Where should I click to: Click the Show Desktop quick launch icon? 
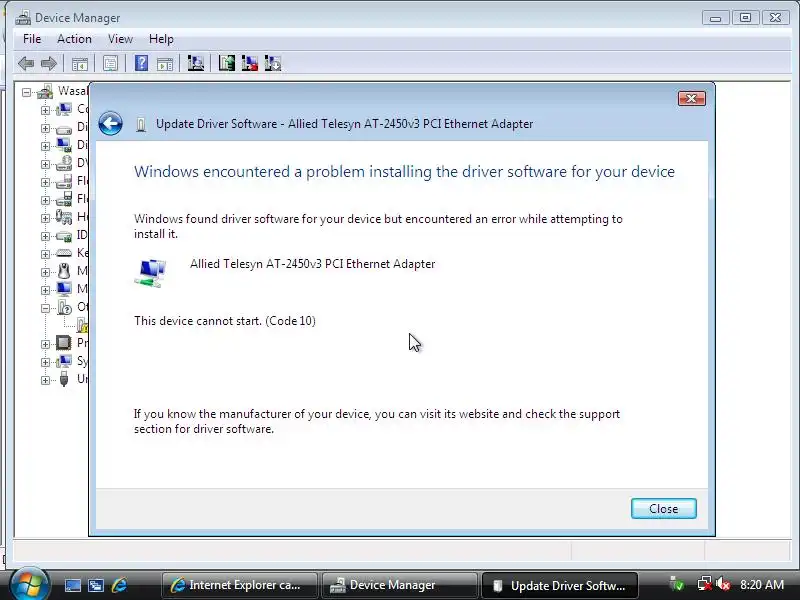click(x=72, y=585)
